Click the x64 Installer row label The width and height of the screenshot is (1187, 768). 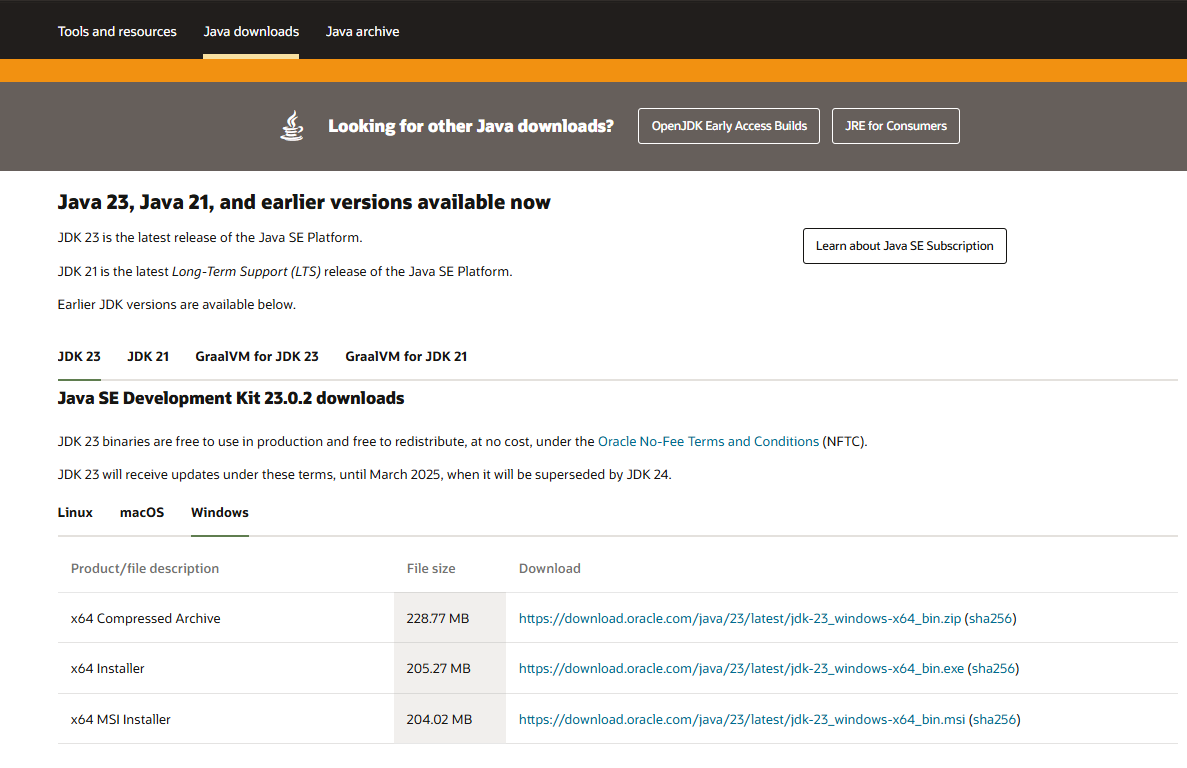click(x=107, y=668)
